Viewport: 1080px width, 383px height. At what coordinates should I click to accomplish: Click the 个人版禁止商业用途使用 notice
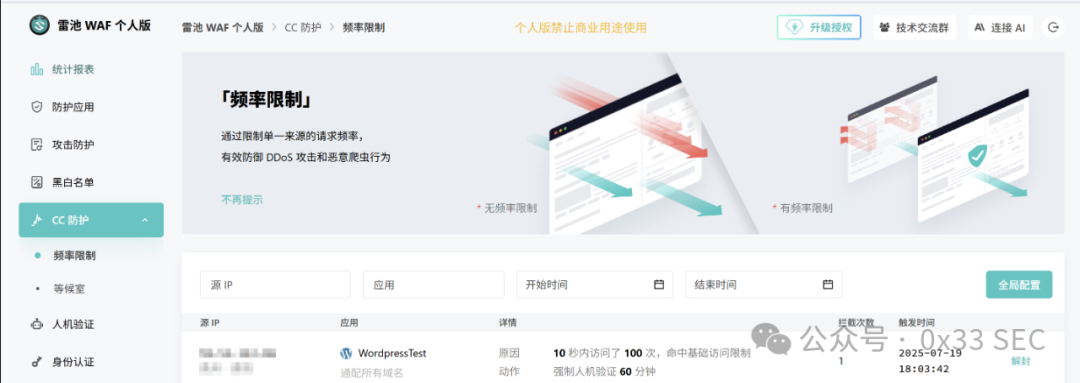click(x=581, y=28)
